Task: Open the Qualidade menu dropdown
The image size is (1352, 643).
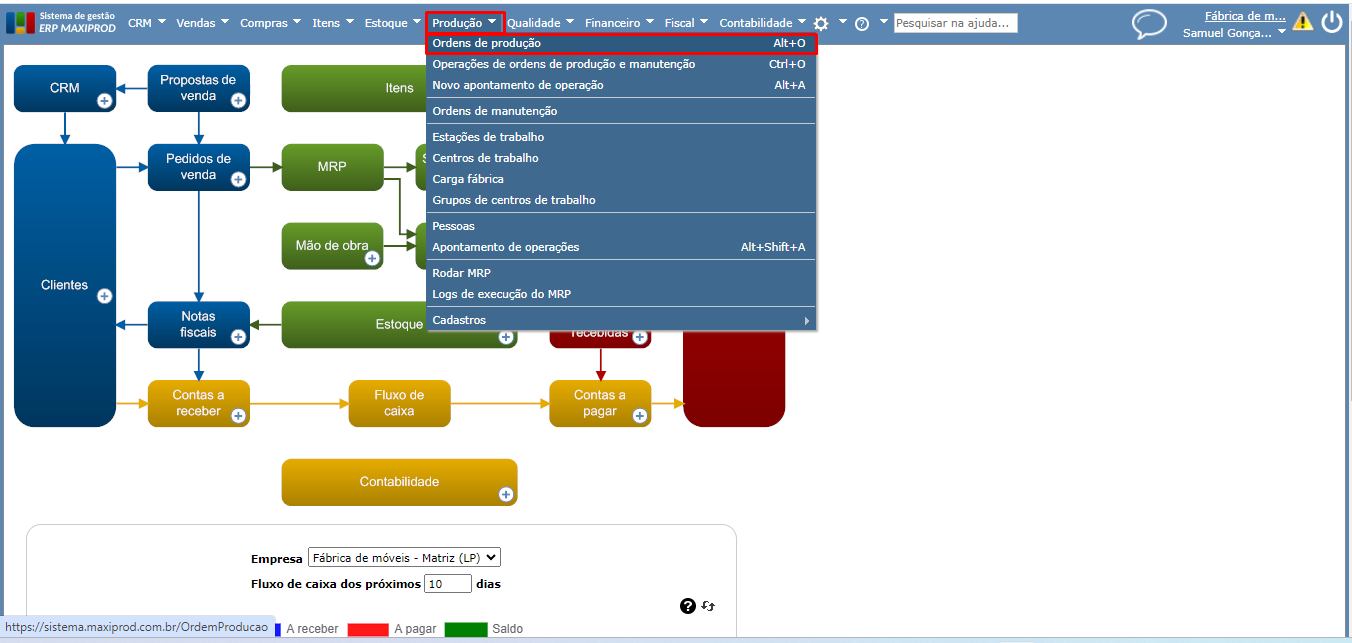Action: (x=541, y=22)
